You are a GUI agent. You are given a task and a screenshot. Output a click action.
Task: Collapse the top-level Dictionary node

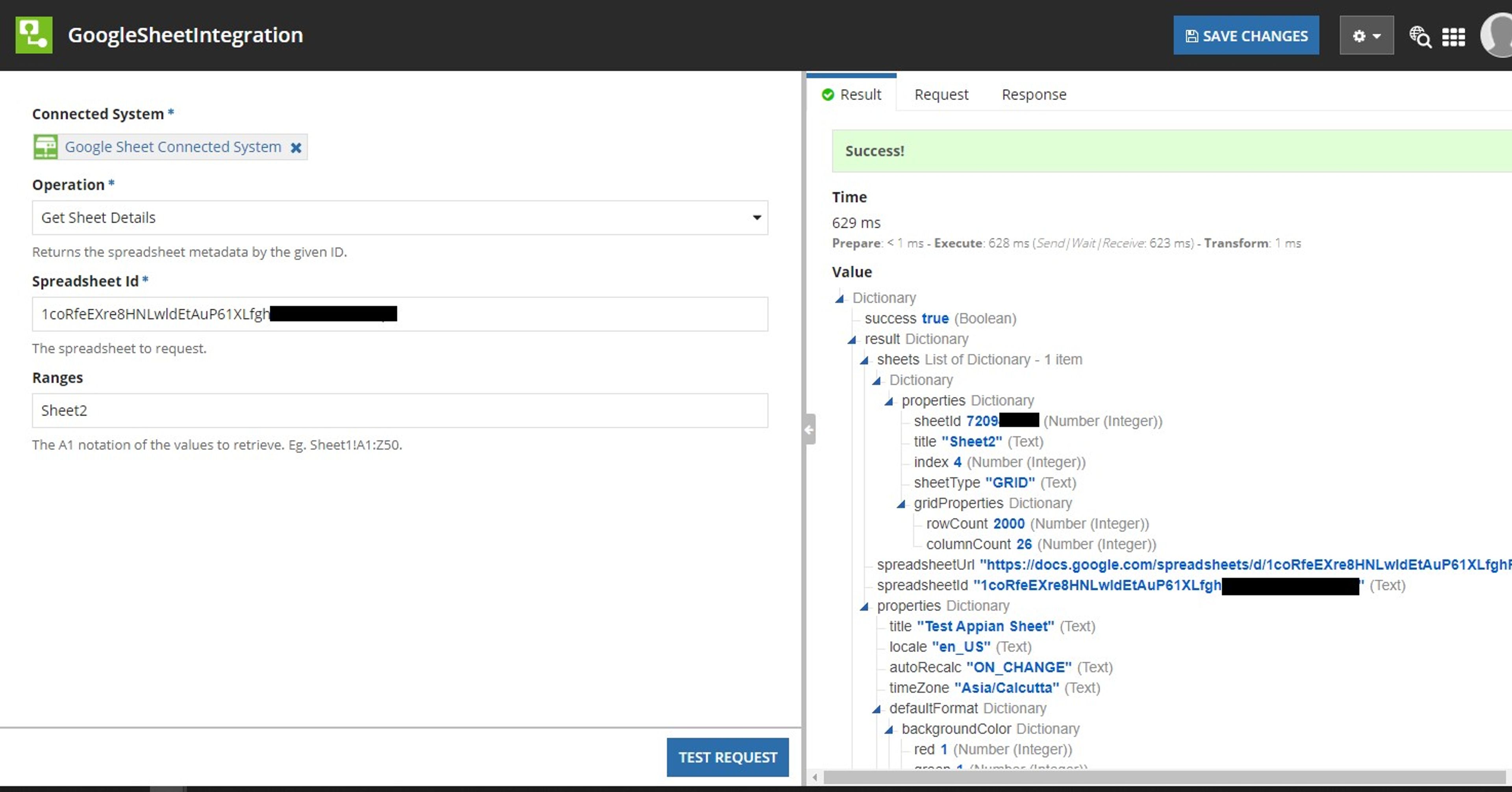pyautogui.click(x=839, y=299)
